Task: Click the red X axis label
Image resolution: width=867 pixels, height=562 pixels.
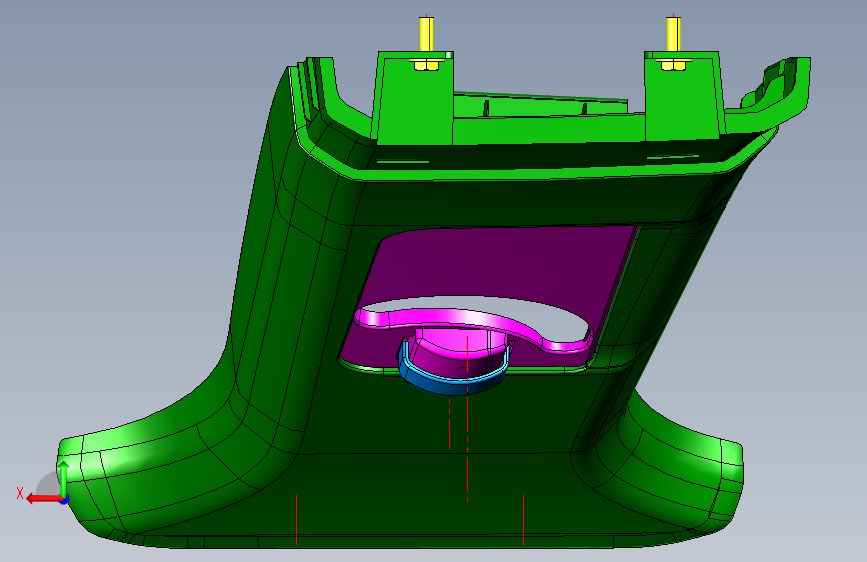Action: click(20, 493)
